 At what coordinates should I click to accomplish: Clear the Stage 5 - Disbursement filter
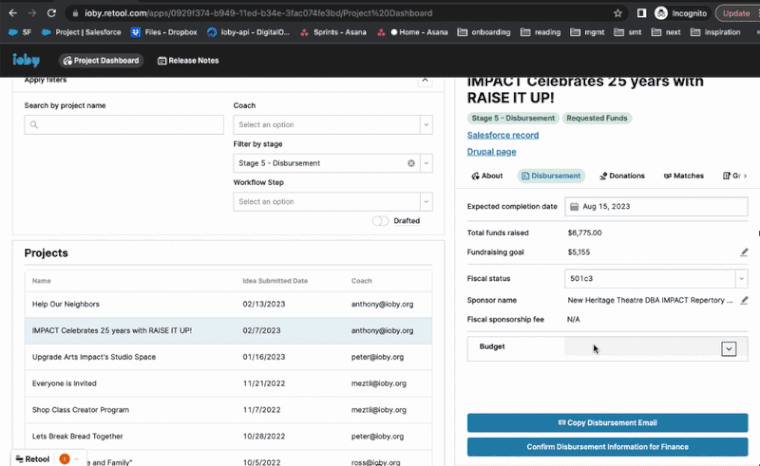pyautogui.click(x=411, y=163)
